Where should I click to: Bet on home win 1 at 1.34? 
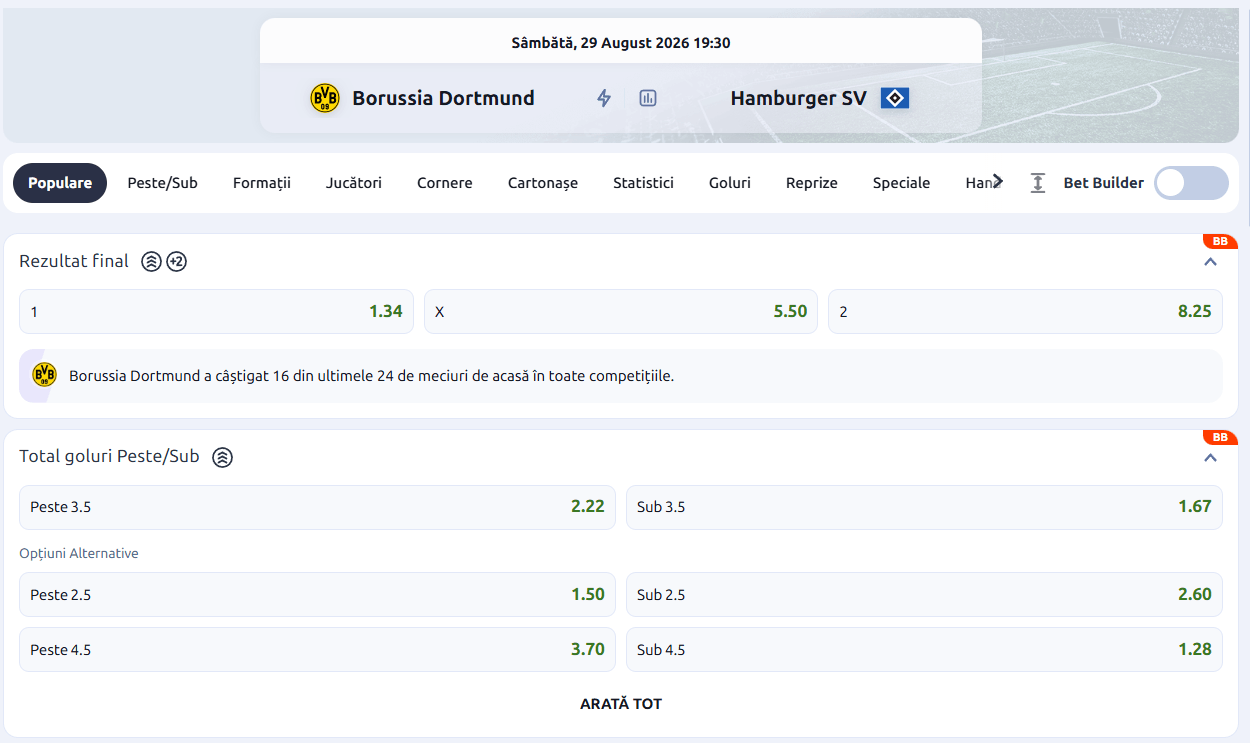tap(217, 312)
